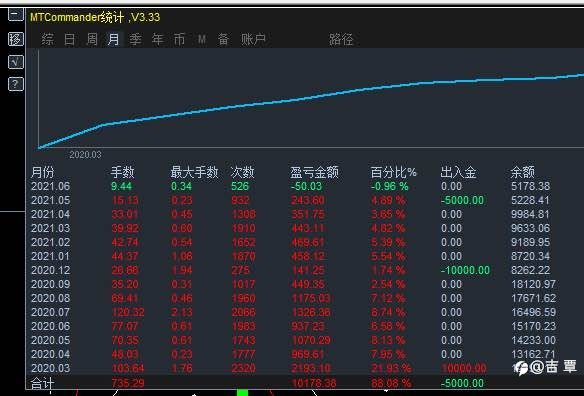Image resolution: width=584 pixels, height=396 pixels.
Task: Click the 2020.03 chart axis label
Action: point(85,155)
